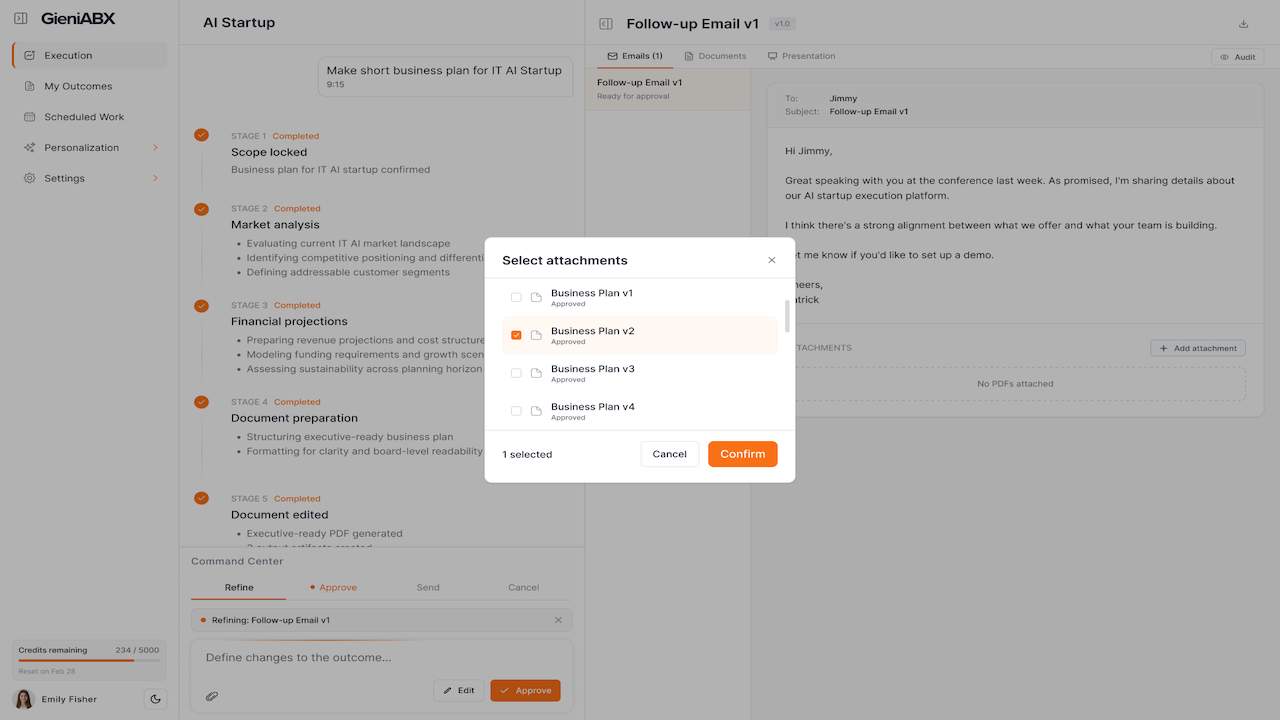Open the Presentation tab
The image size is (1280, 720).
click(x=801, y=56)
